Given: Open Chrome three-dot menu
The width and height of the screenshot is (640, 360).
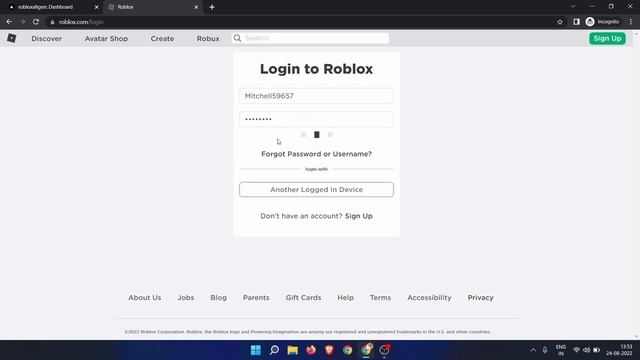Looking at the screenshot, I should 631,22.
